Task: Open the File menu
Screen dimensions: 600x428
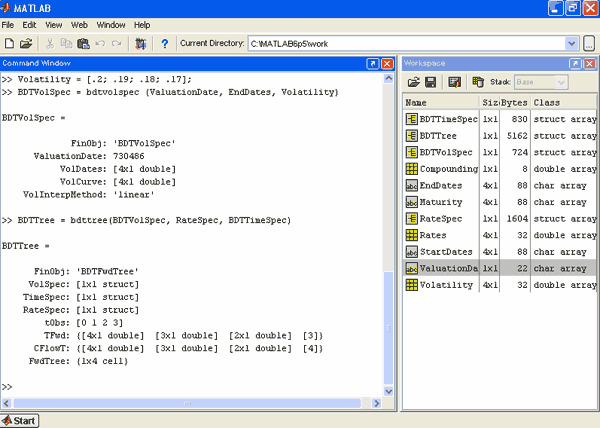Action: [x=8, y=25]
